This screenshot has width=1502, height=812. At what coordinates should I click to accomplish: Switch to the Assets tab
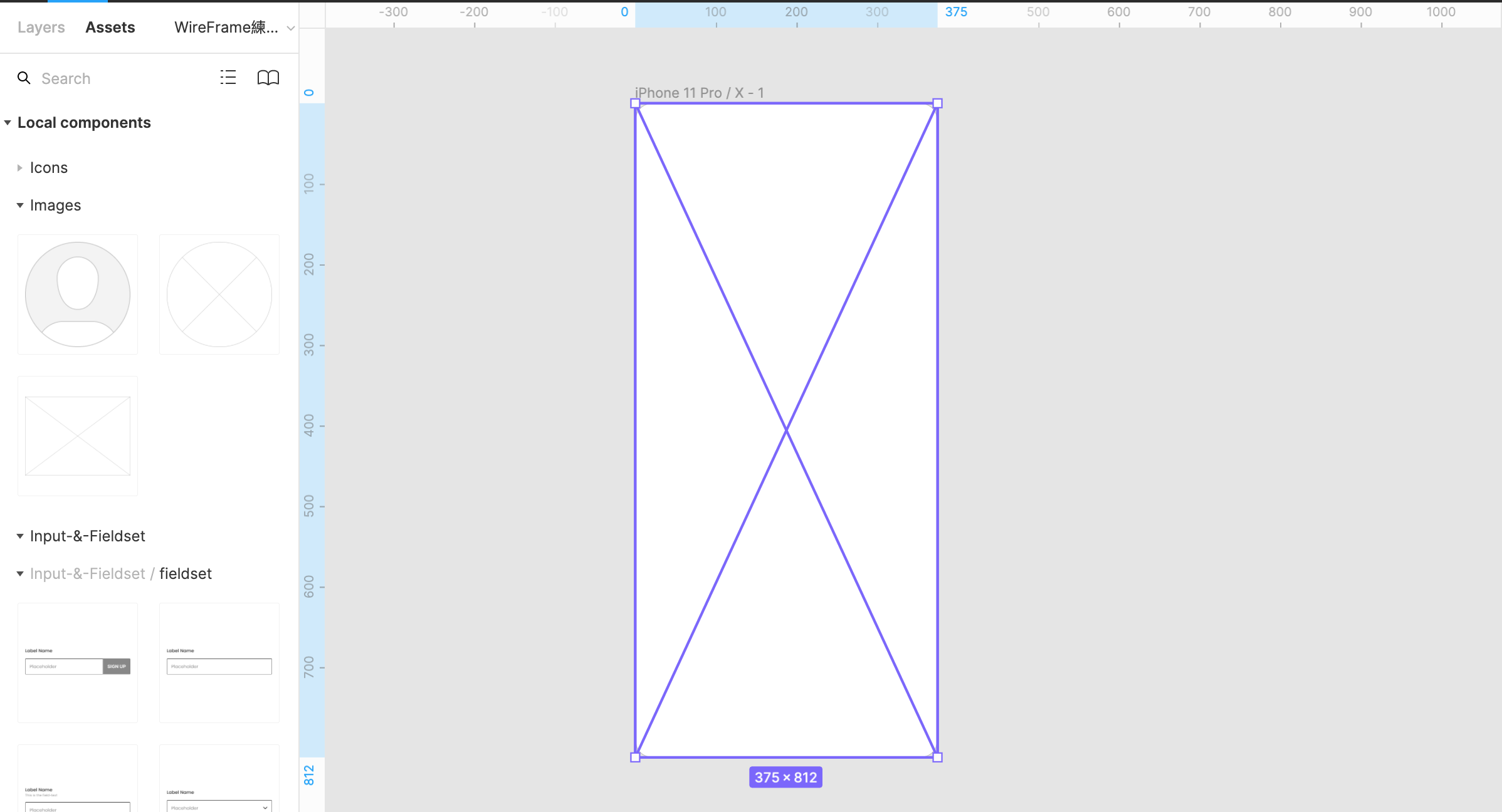(x=110, y=28)
